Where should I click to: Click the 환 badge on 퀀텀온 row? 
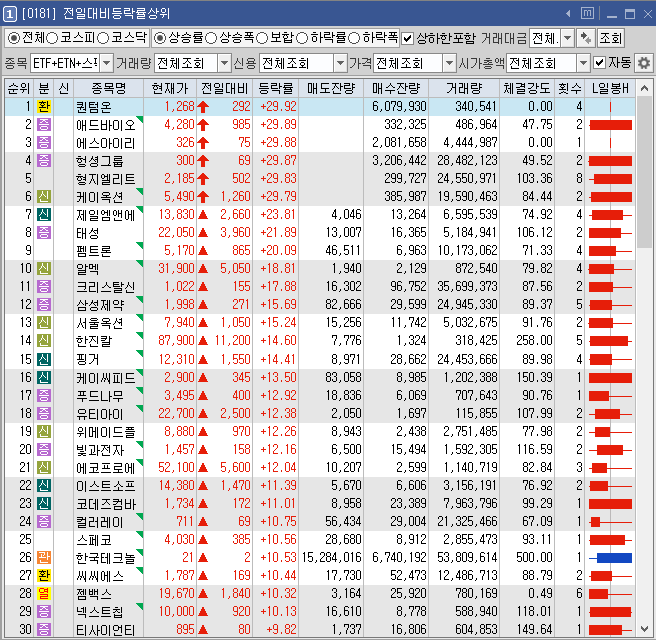click(44, 107)
